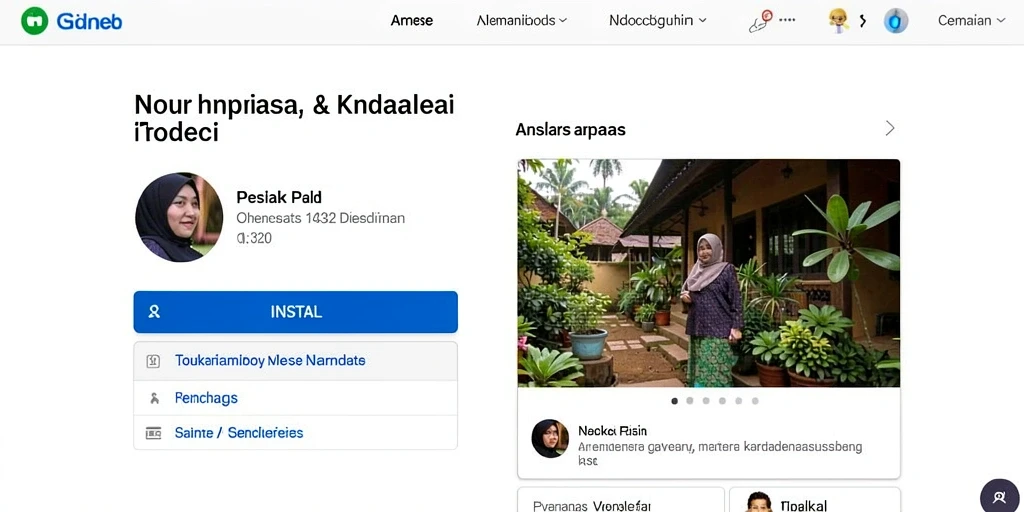Click the card icon beside Sainte / Sencliereies

coord(153,433)
